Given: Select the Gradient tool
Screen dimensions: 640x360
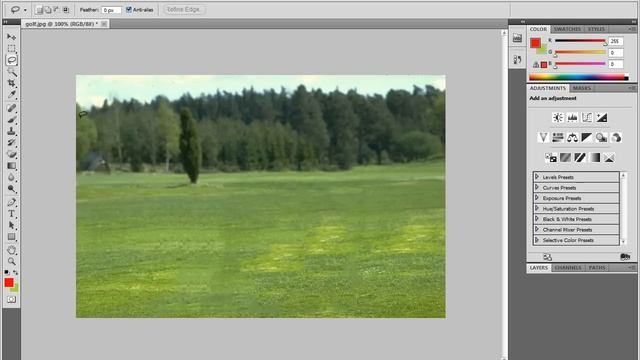Looking at the screenshot, I should [x=11, y=166].
